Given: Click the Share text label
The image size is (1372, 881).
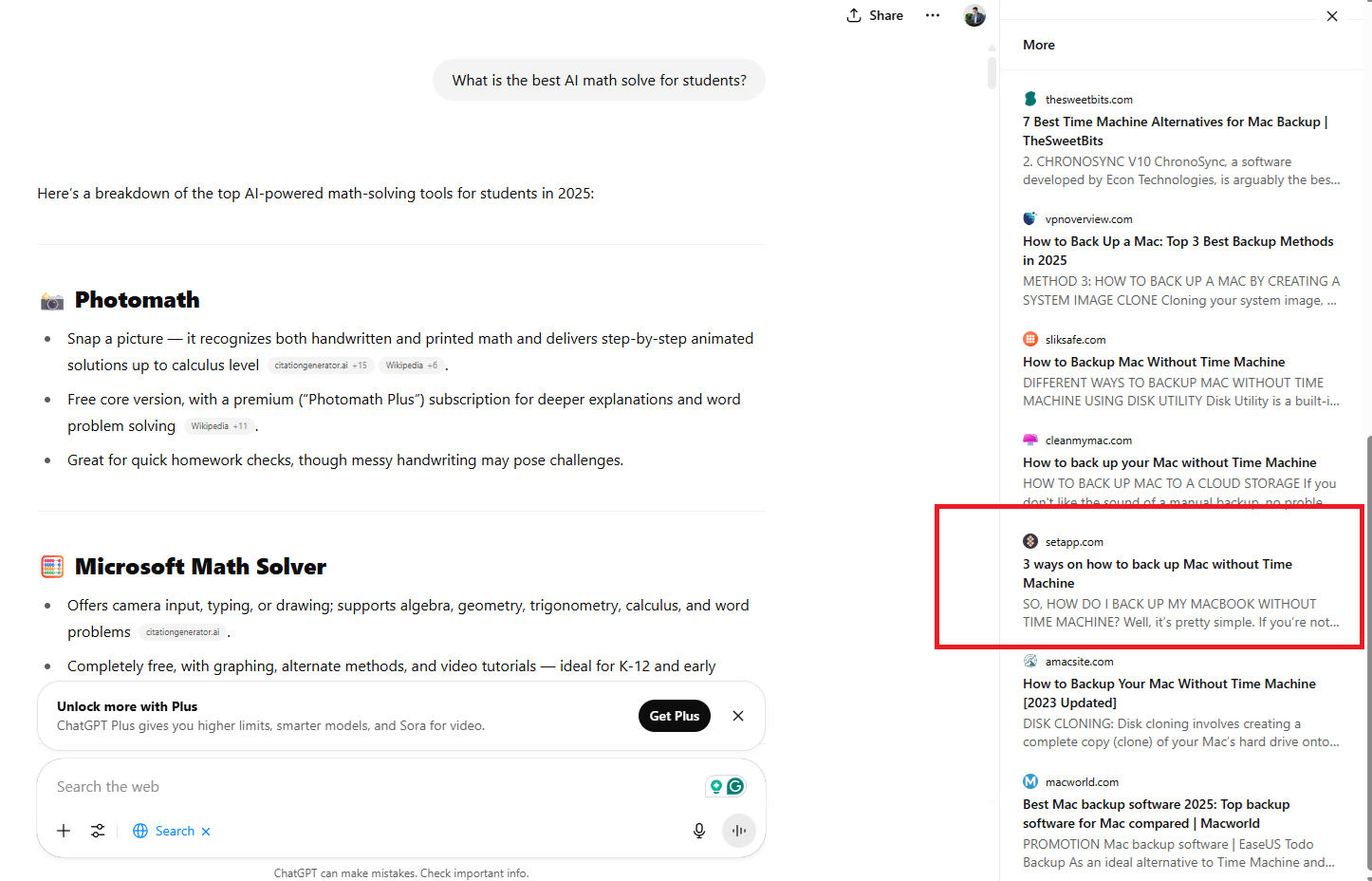Looking at the screenshot, I should click(886, 15).
